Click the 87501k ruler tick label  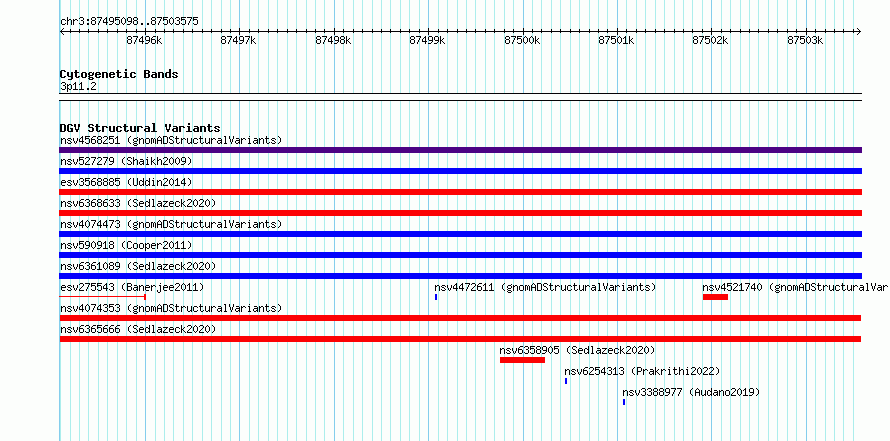(x=616, y=41)
